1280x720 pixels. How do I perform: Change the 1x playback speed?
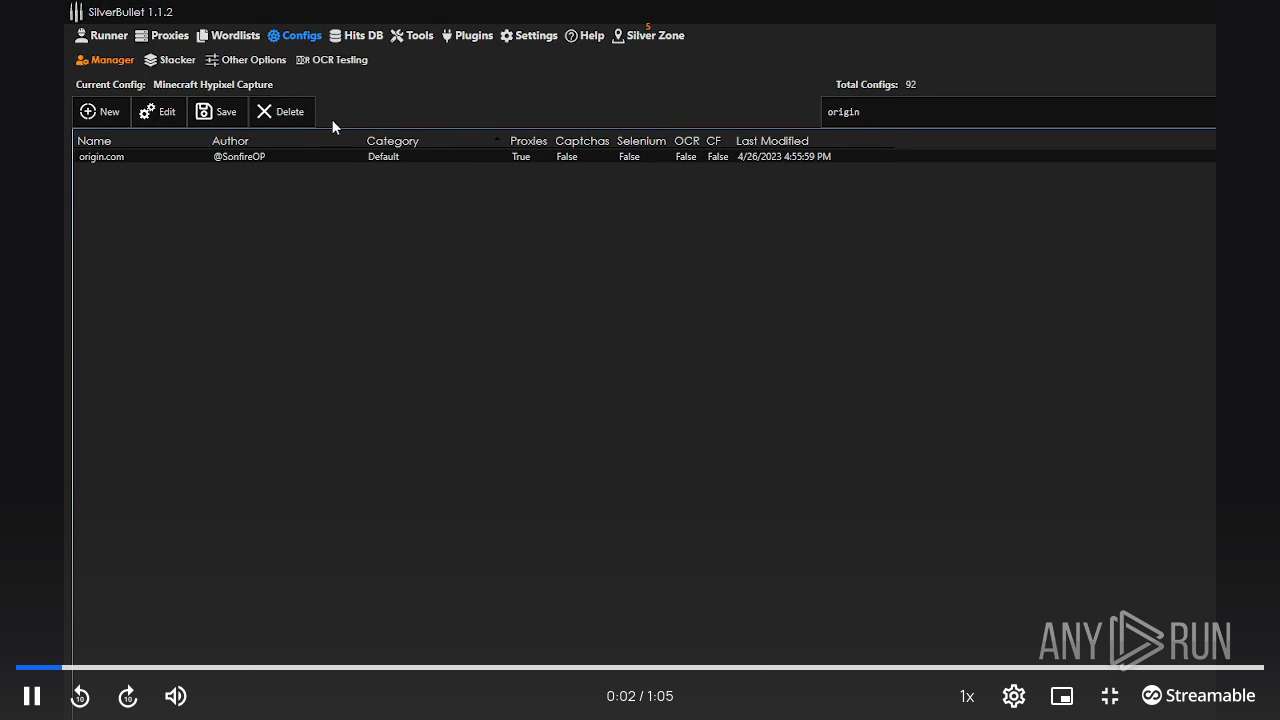coord(967,696)
